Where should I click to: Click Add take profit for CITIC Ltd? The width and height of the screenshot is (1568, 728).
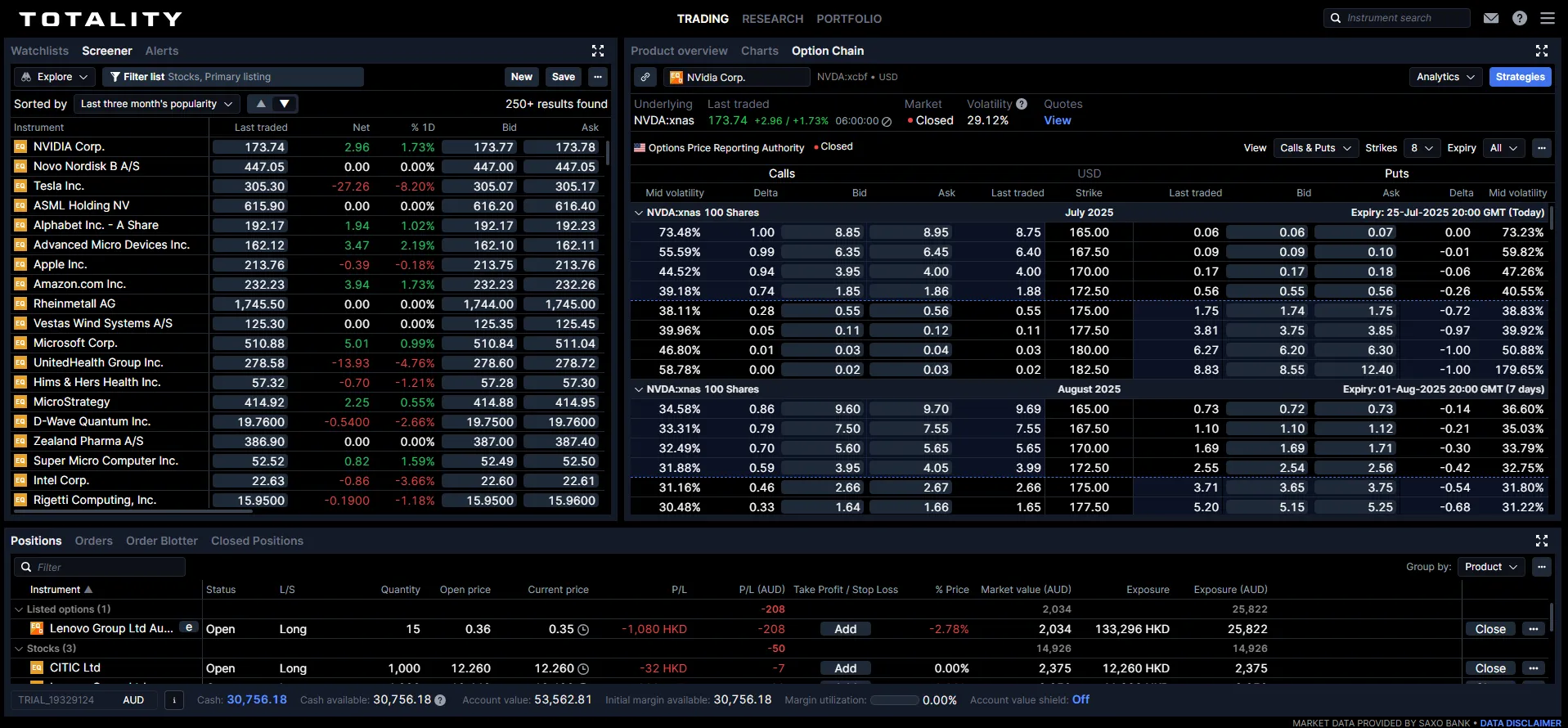click(x=846, y=668)
